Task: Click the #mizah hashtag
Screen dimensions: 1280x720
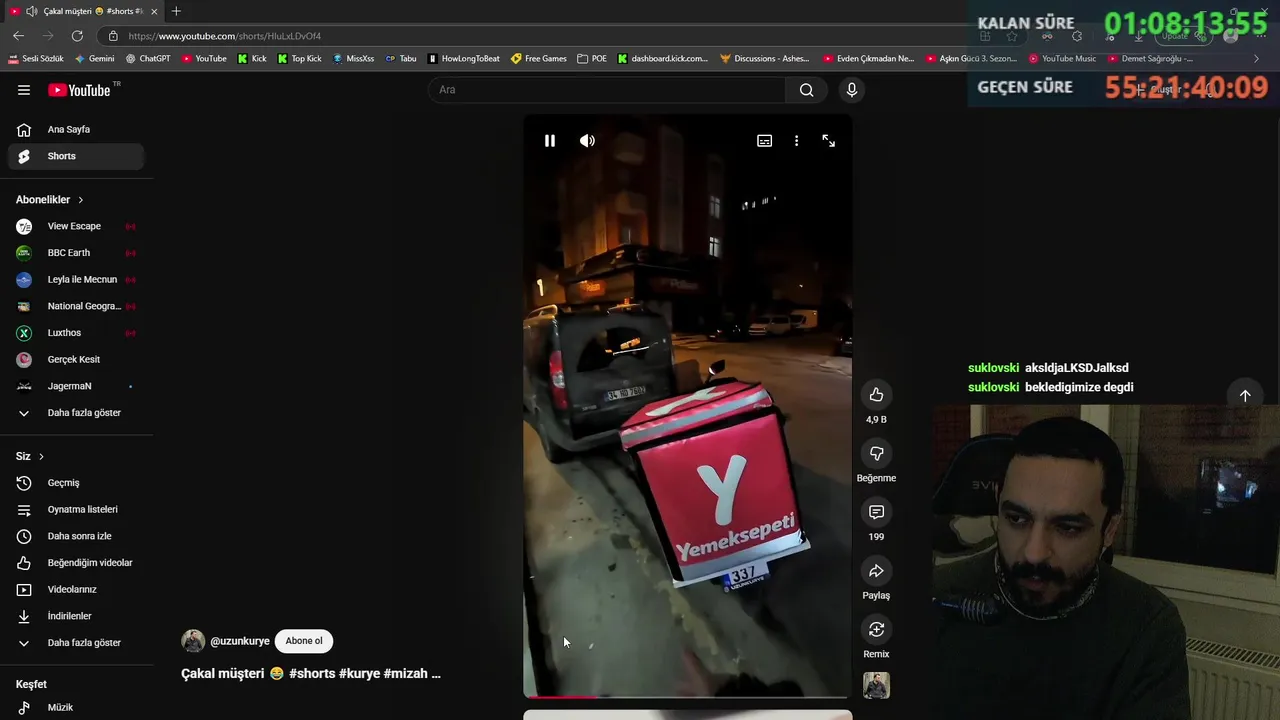Action: [406, 674]
